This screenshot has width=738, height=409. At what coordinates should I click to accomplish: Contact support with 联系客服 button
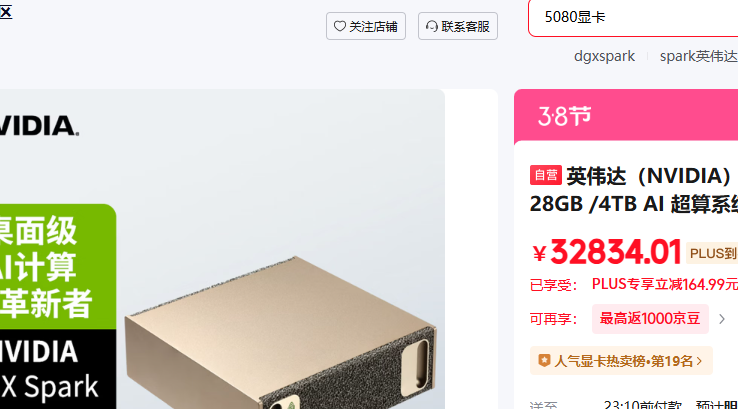[x=457, y=26]
